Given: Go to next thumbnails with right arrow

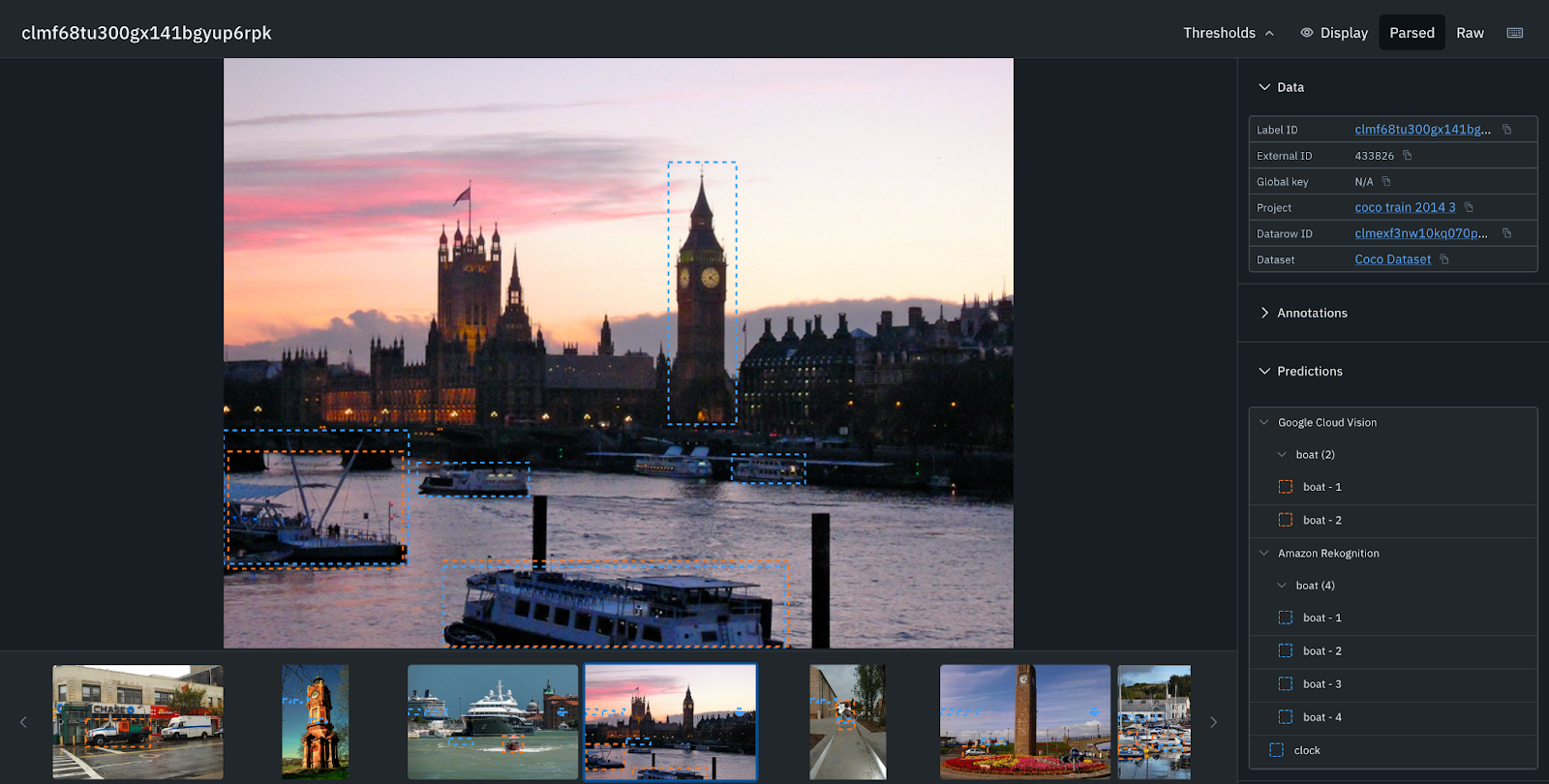Looking at the screenshot, I should 1213,722.
